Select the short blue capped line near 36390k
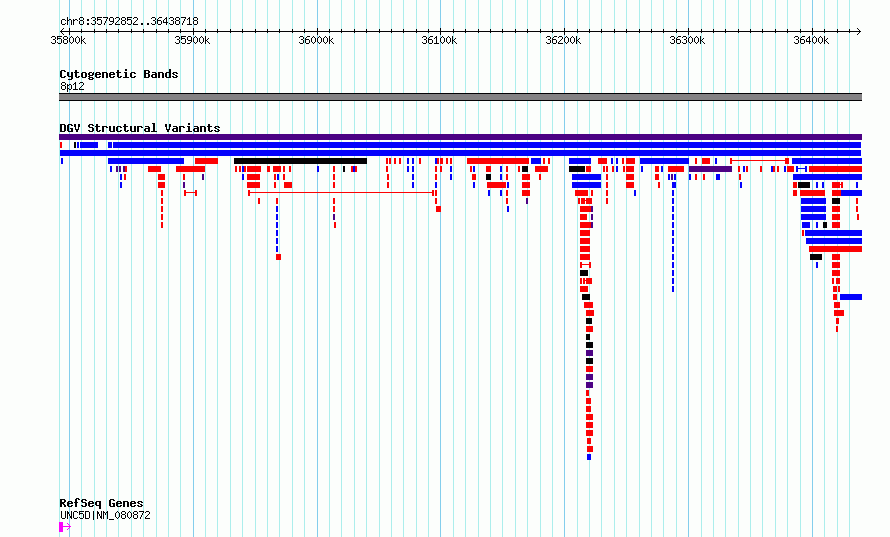 coord(801,169)
